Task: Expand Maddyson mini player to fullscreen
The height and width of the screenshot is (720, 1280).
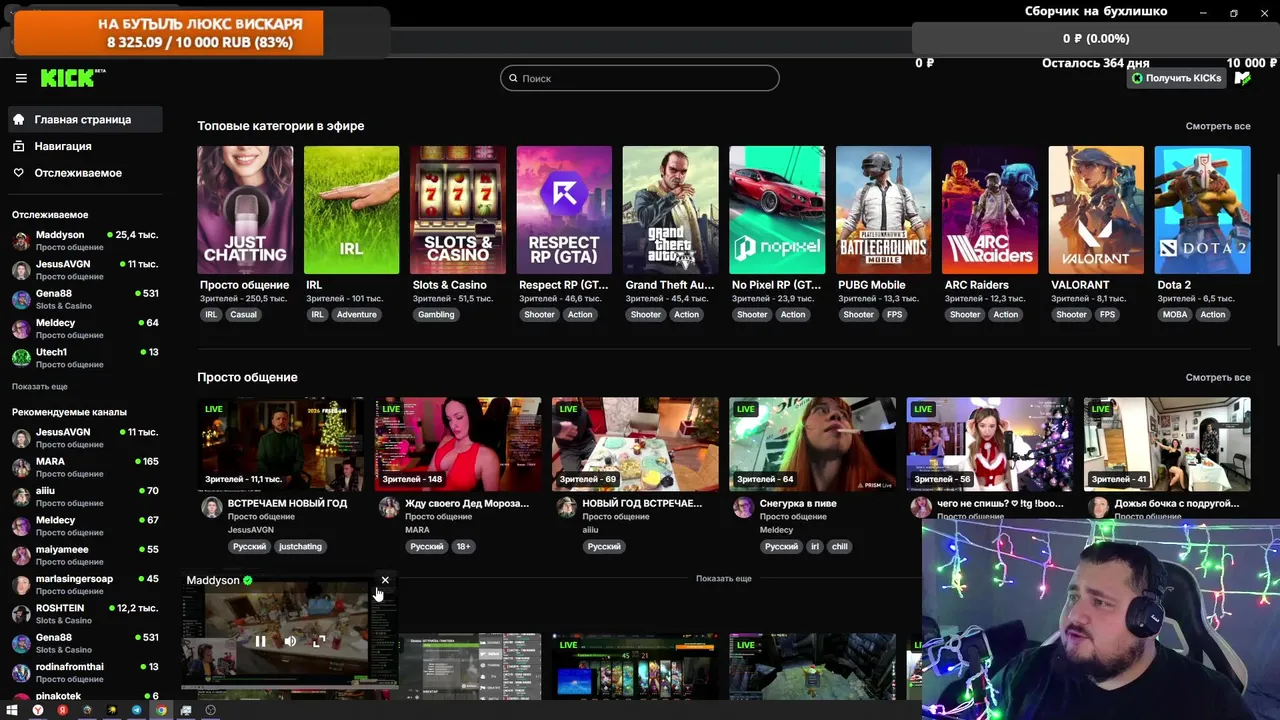Action: [x=319, y=641]
